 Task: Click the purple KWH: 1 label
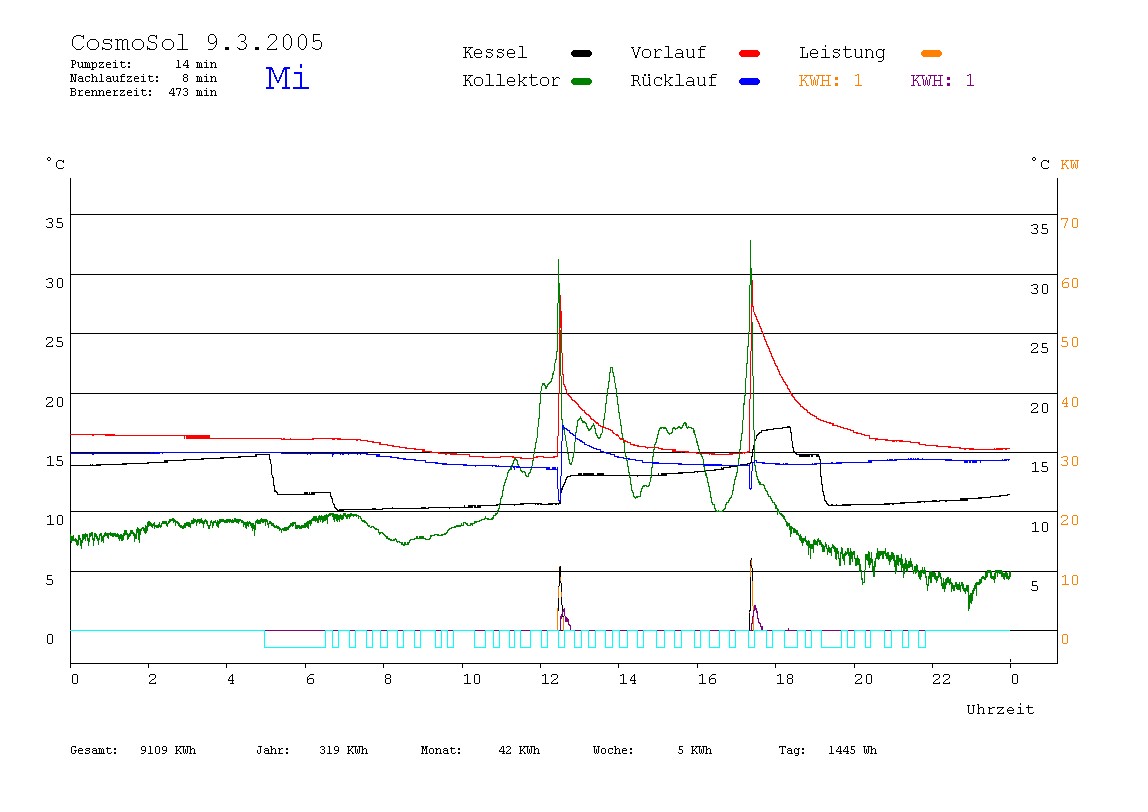(942, 81)
